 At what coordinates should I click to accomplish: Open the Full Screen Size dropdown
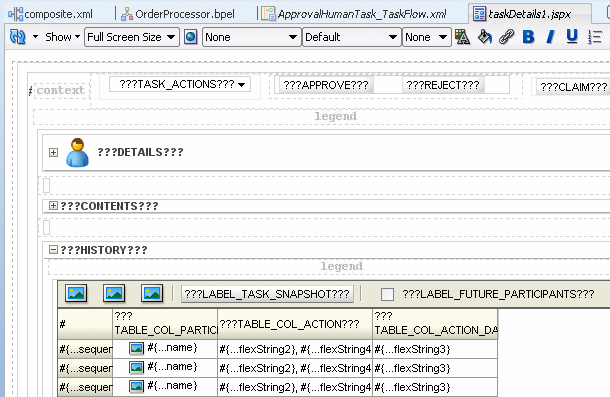click(x=131, y=37)
